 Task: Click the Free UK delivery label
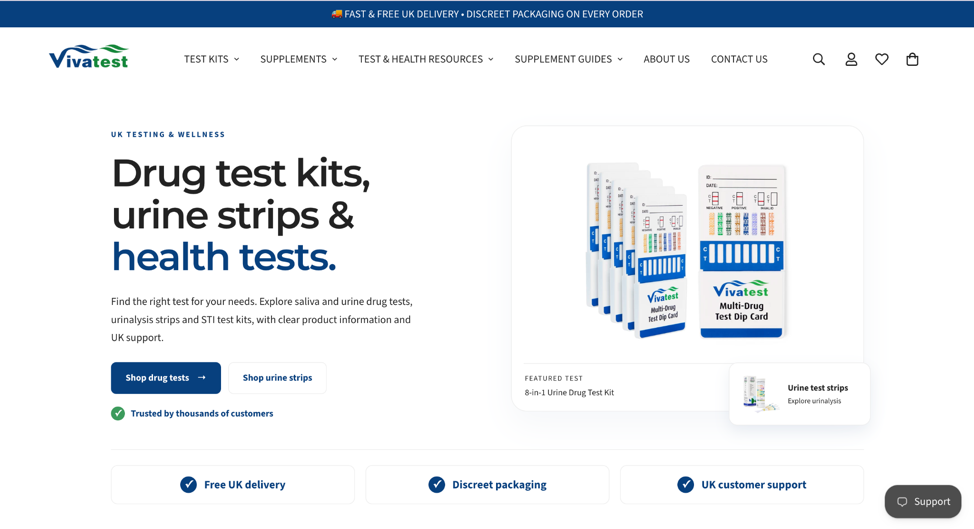pos(245,484)
